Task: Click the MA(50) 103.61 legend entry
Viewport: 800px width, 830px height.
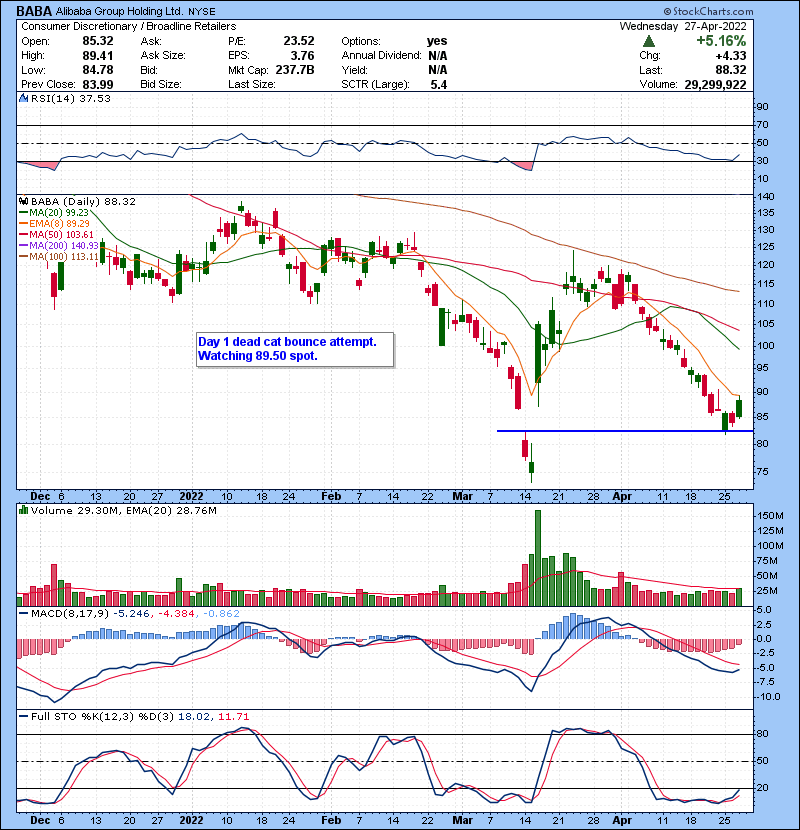Action: pos(56,234)
